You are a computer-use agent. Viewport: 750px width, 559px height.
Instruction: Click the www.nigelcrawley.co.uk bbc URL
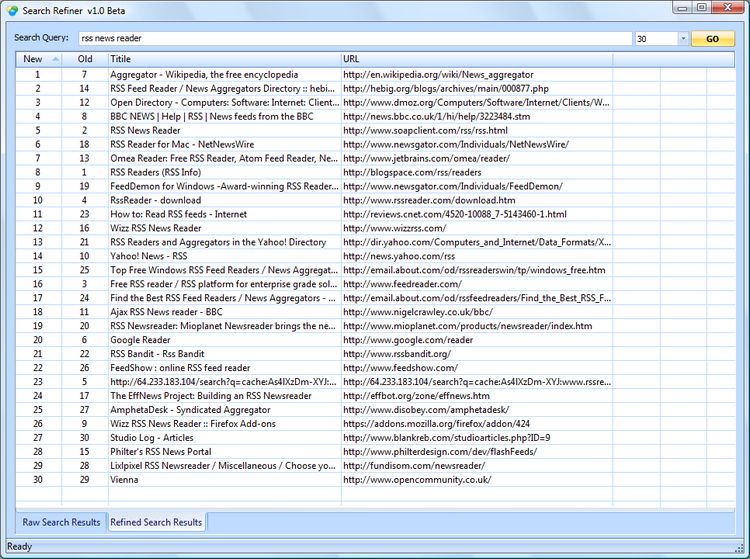click(418, 312)
